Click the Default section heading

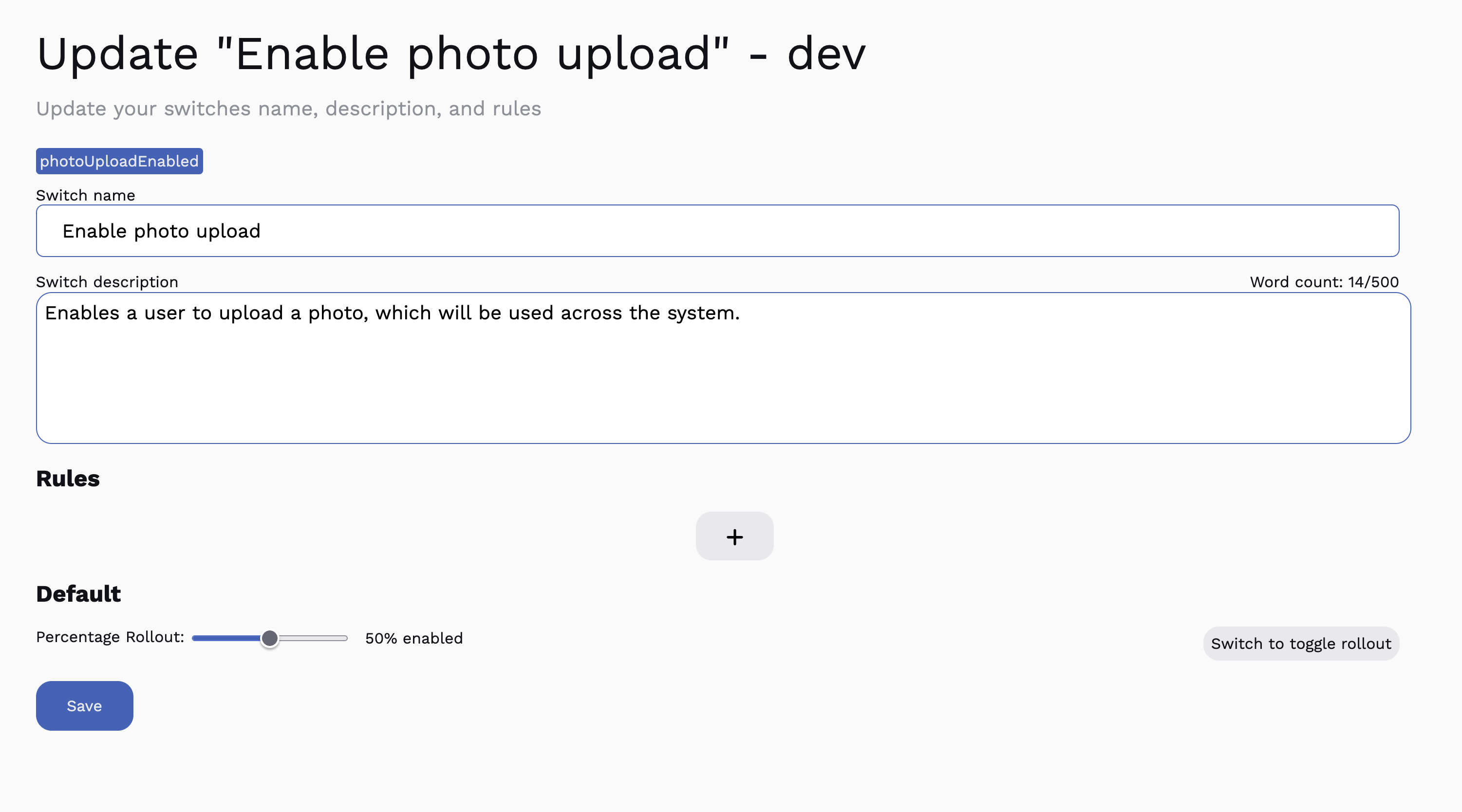[78, 593]
